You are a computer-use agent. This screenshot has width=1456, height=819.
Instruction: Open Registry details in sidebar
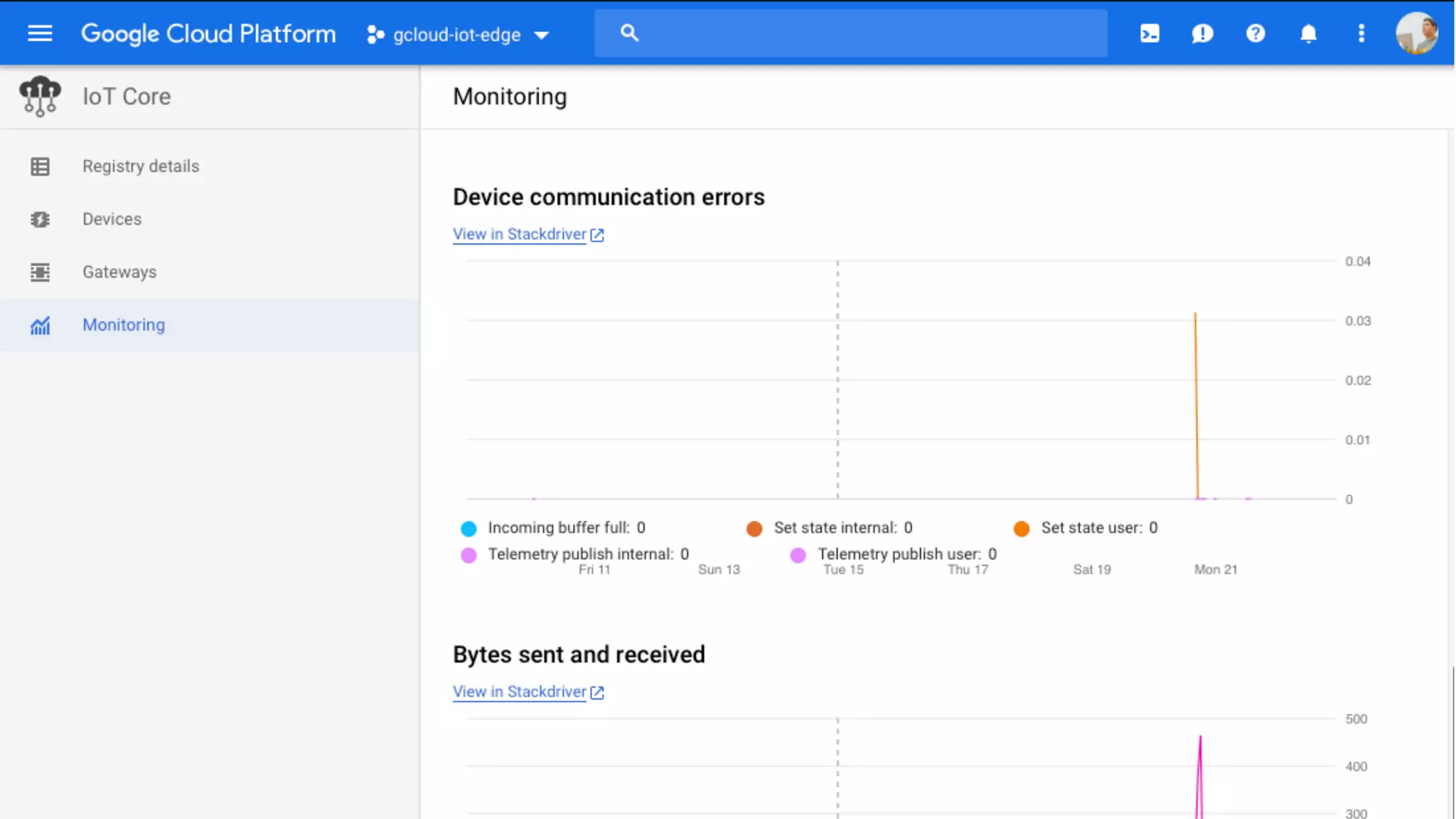coord(141,166)
